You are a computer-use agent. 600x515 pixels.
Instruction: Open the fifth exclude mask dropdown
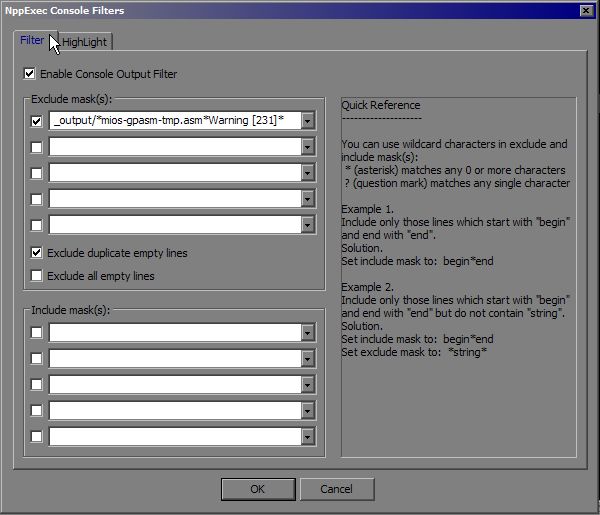308,225
